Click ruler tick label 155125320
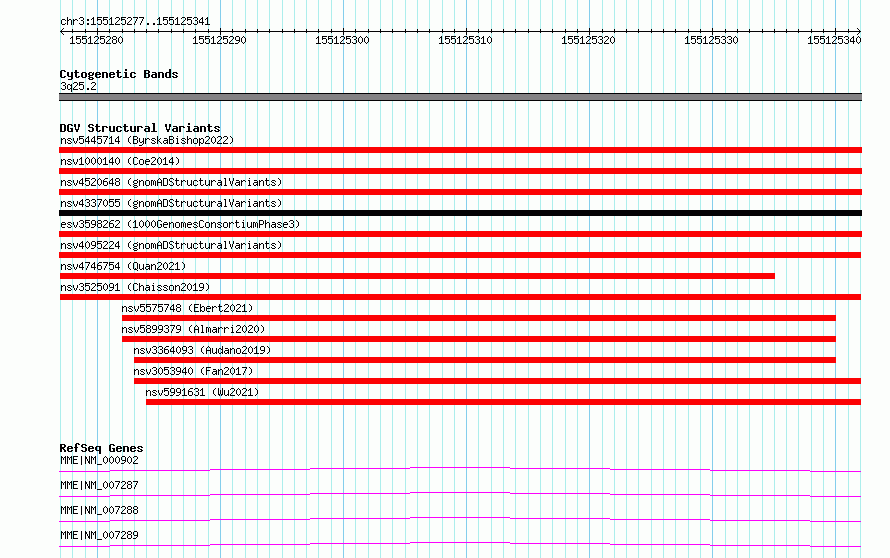890x558 pixels. pos(588,40)
